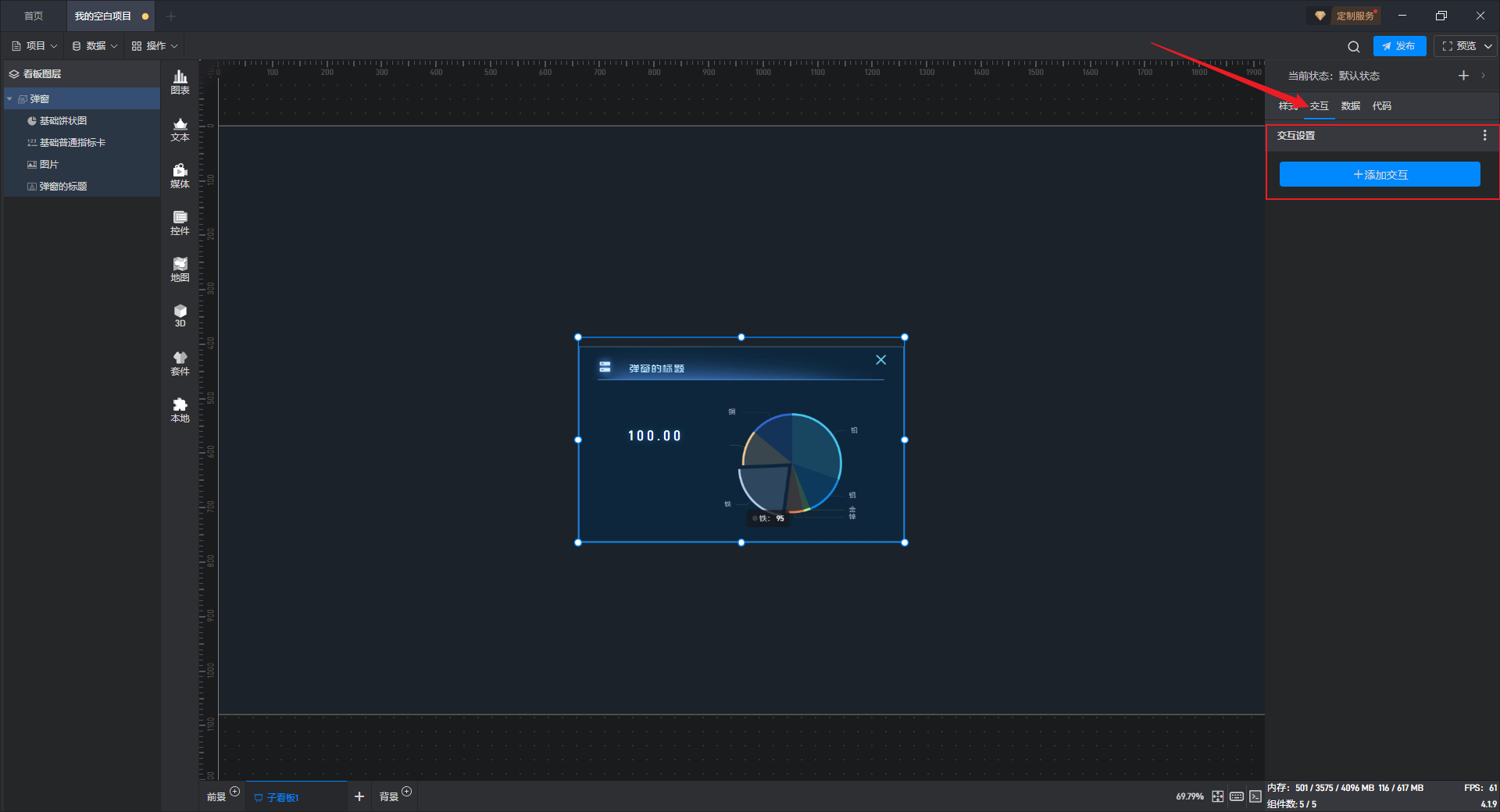Click the 背景 background label
This screenshot has height=812, width=1500.
coord(389,797)
